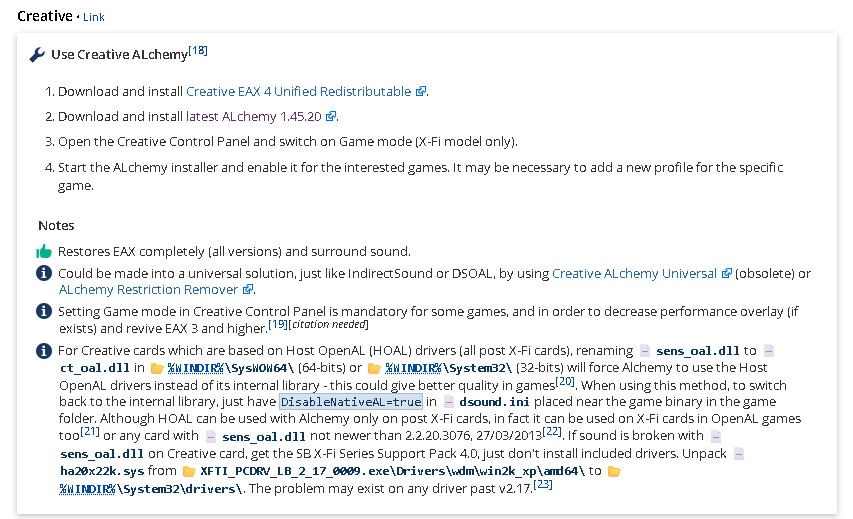The height and width of the screenshot is (519, 853).
Task: Click the citation needed tag
Action: click(x=329, y=325)
